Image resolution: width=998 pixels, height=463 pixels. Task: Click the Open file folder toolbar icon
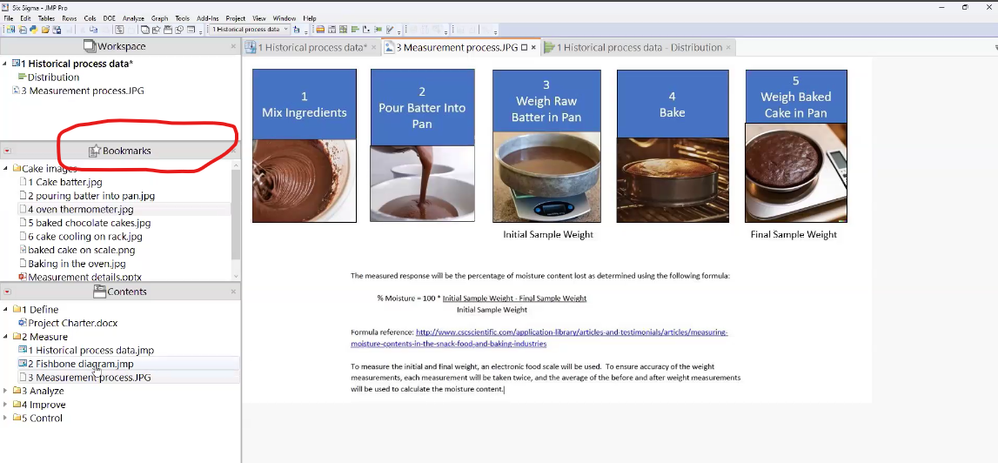coord(45,29)
